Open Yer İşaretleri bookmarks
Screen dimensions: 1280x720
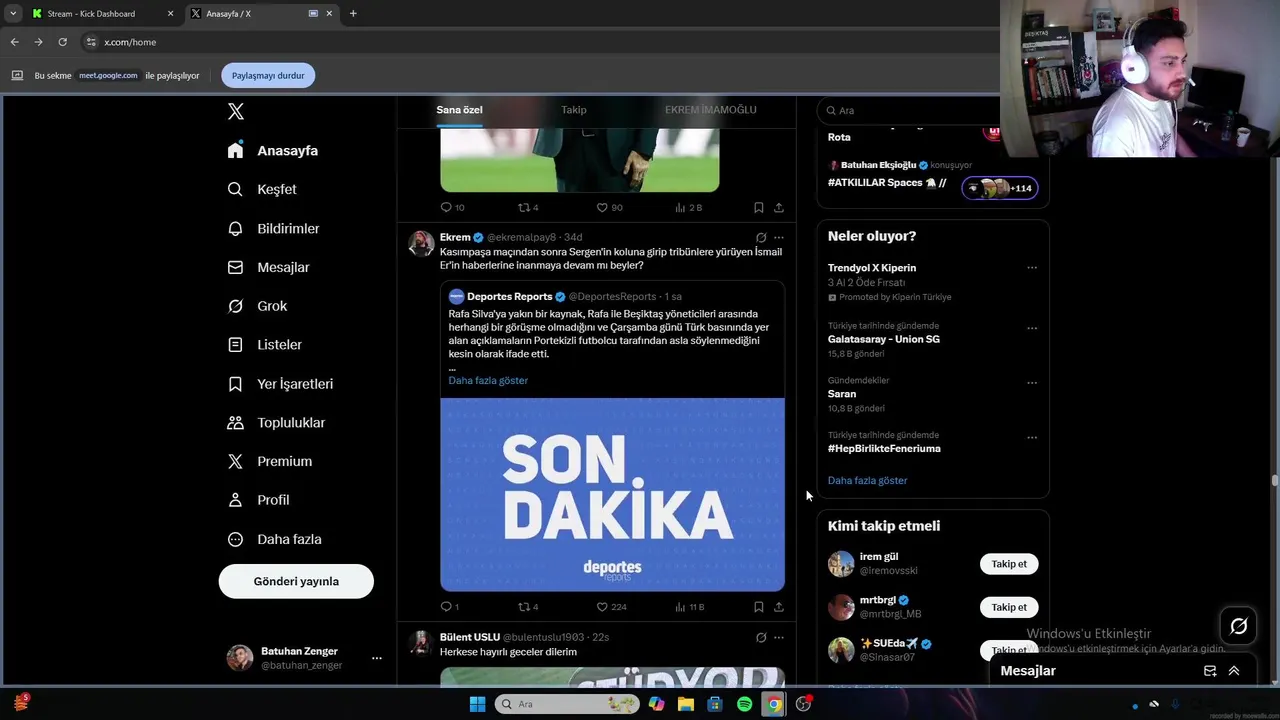280,384
